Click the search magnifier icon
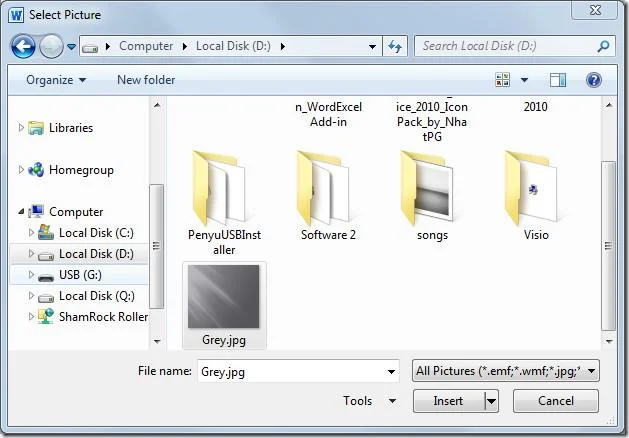Viewport: 629px width, 438px height. 603,47
